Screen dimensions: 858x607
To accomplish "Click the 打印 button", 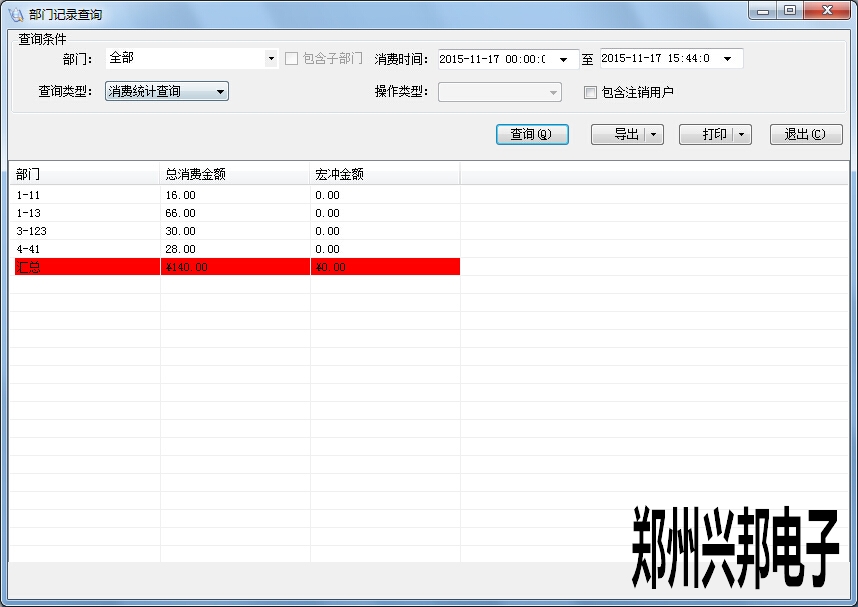I will pos(705,134).
